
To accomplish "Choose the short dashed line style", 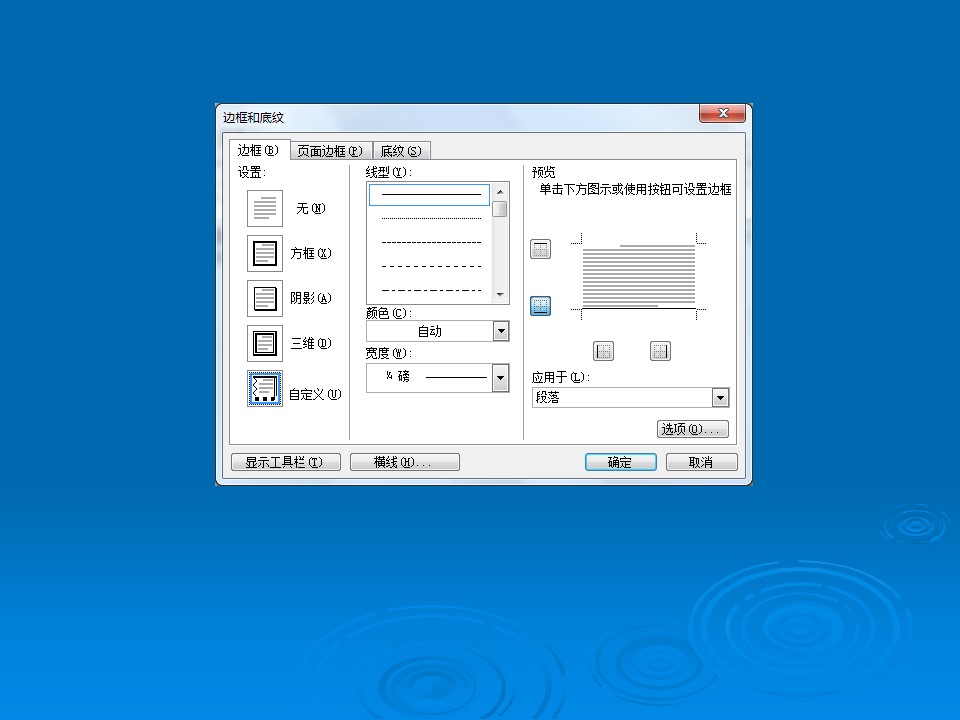I will [430, 242].
